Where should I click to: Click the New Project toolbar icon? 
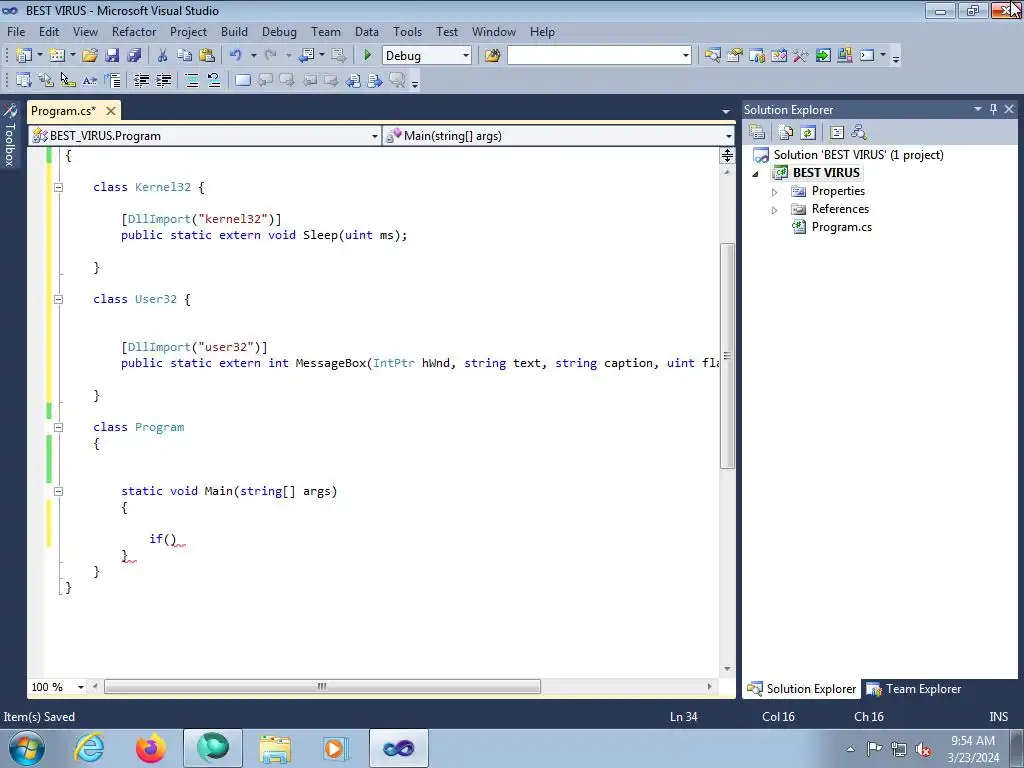24,56
